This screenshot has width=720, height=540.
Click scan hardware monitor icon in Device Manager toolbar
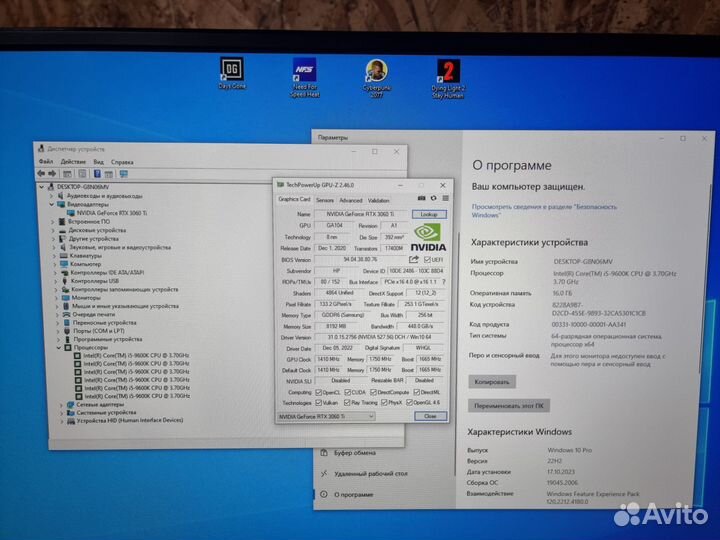[x=124, y=174]
